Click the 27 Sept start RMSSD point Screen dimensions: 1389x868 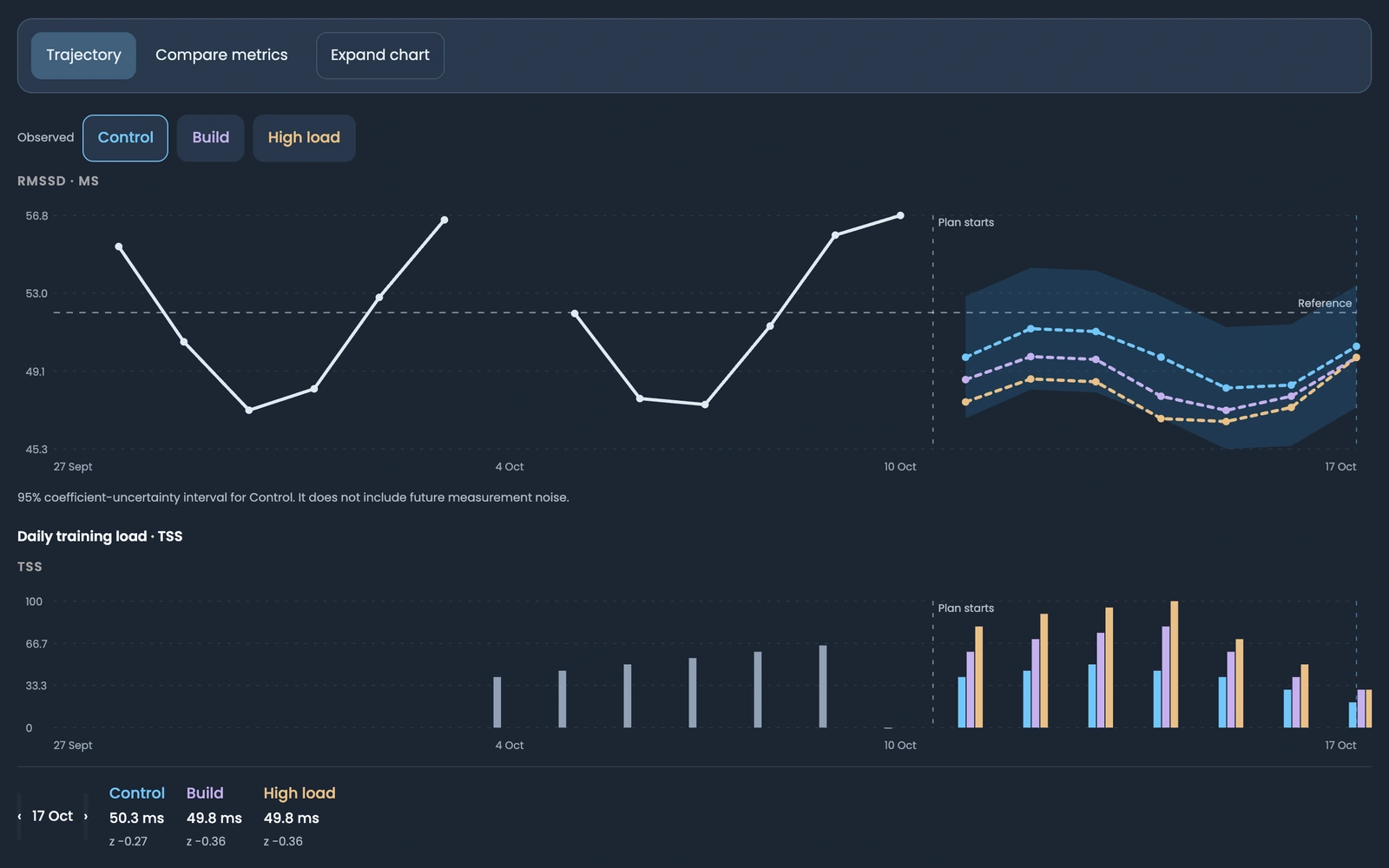(119, 247)
